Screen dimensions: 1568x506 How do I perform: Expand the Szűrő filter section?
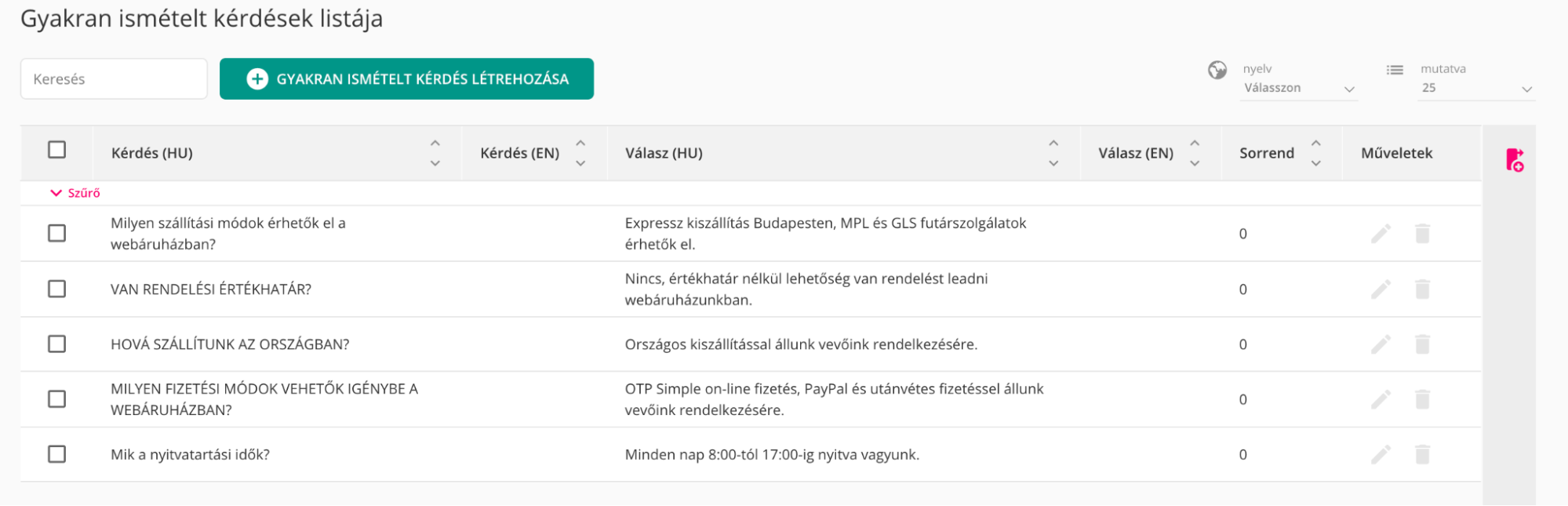tap(75, 193)
